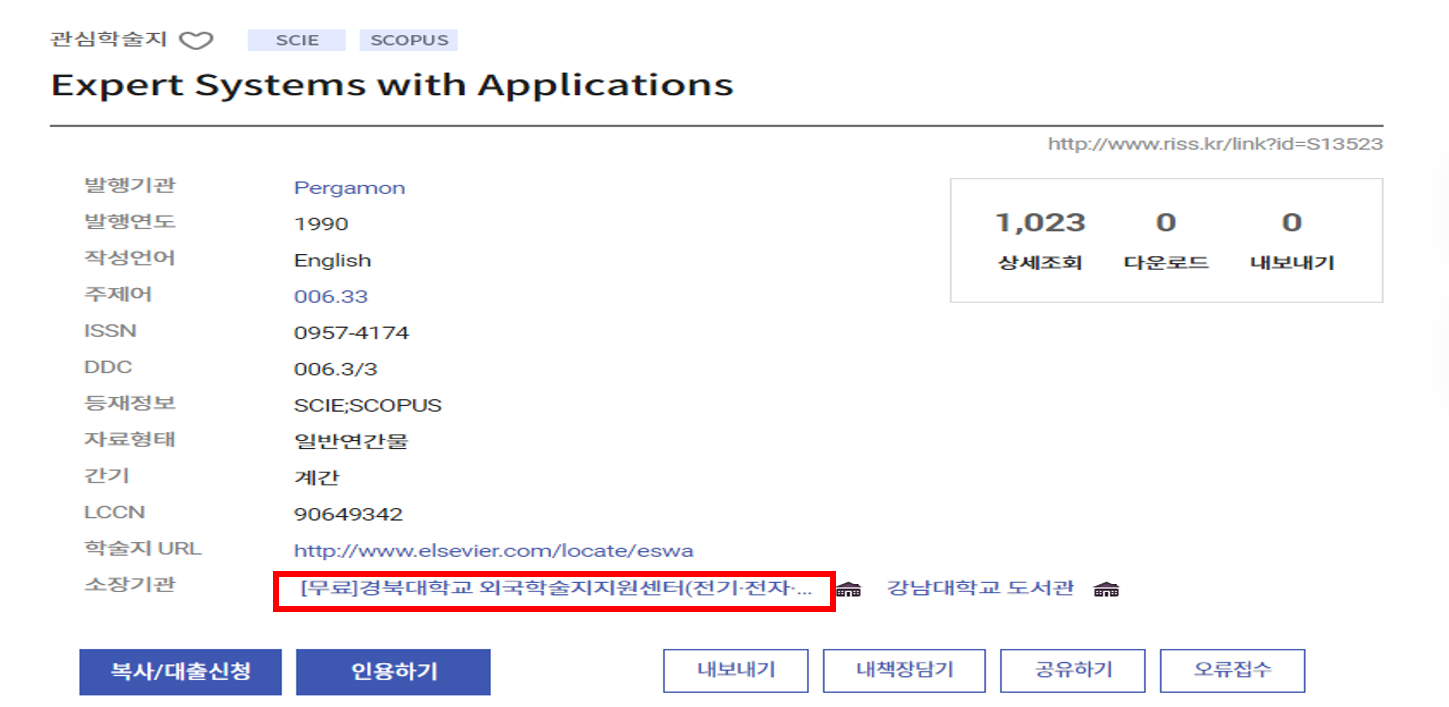Add to bookshelf with 내책장담기 button
The width and height of the screenshot is (1449, 707).
[x=904, y=670]
